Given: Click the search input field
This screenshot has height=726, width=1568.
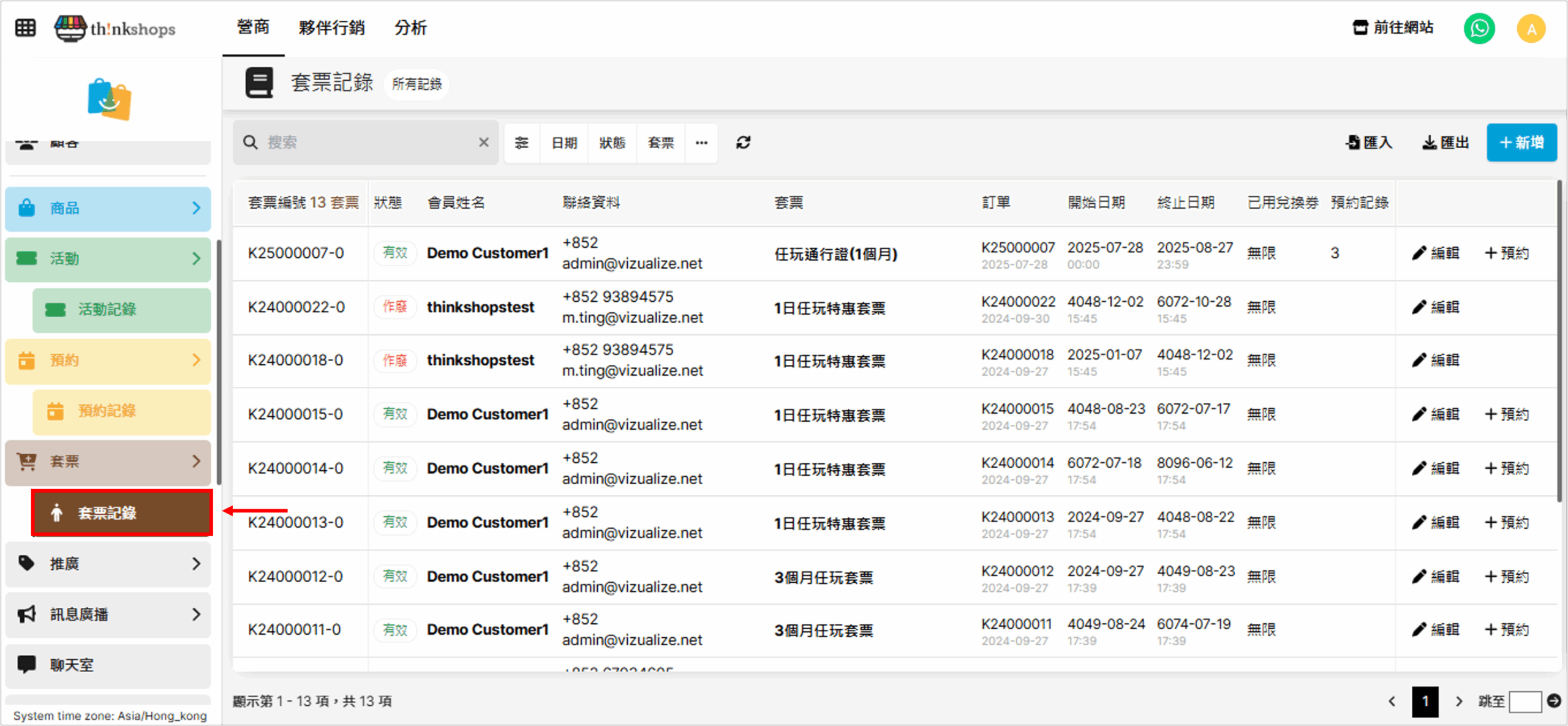Looking at the screenshot, I should (x=367, y=143).
